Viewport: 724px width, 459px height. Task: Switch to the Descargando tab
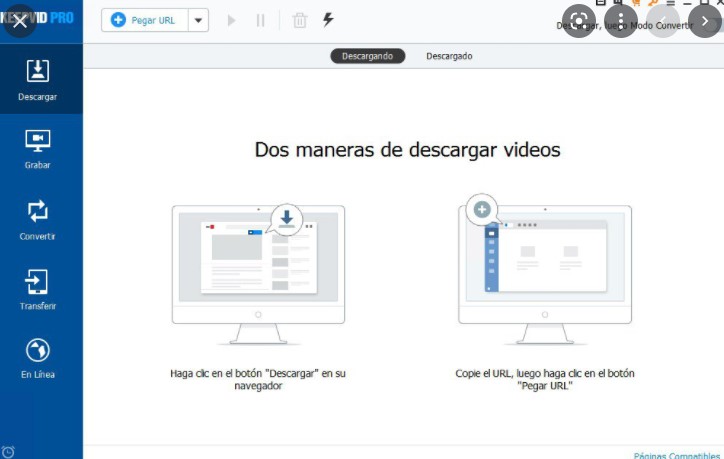coord(368,56)
